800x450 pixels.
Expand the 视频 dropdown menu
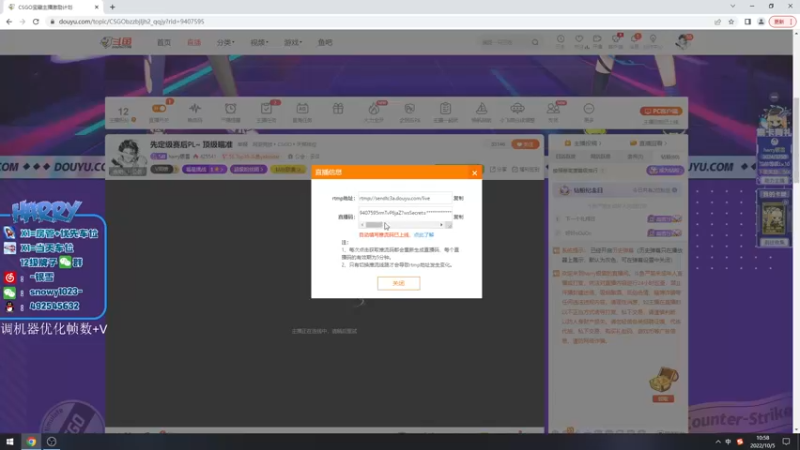(259, 42)
